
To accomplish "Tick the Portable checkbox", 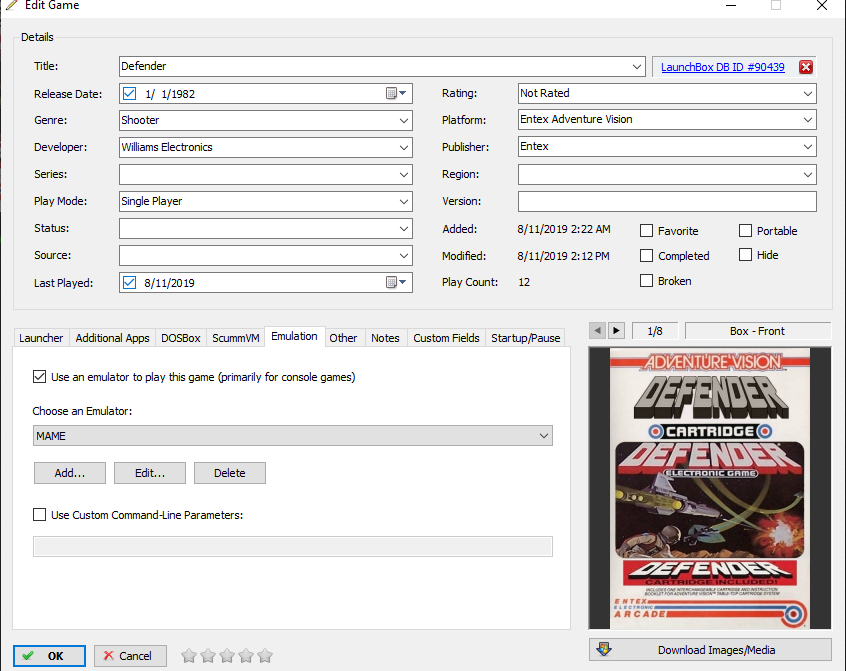I will (x=745, y=231).
